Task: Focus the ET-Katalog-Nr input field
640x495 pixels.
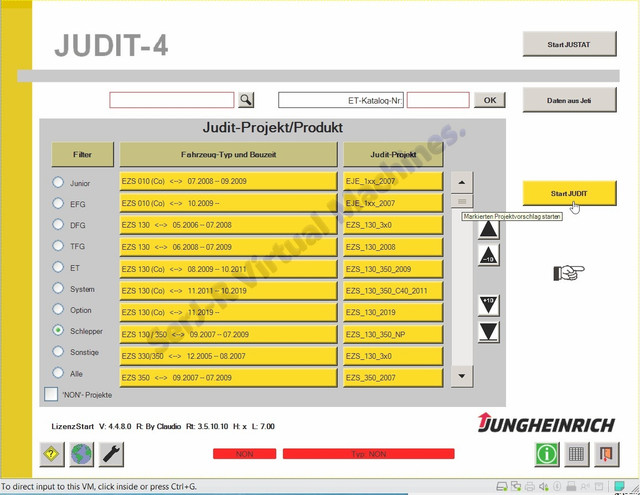Action: click(438, 100)
